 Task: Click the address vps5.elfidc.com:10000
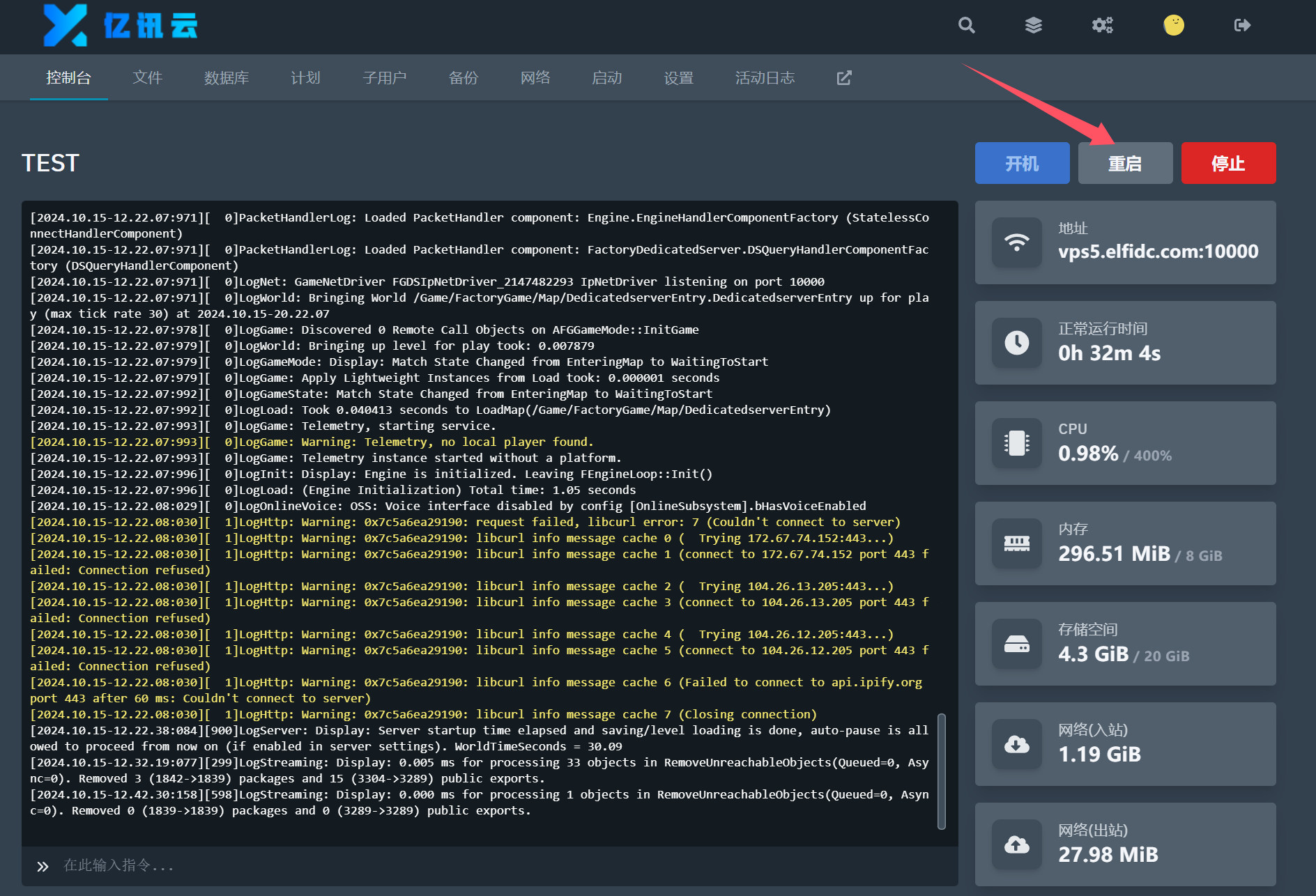pos(1158,252)
